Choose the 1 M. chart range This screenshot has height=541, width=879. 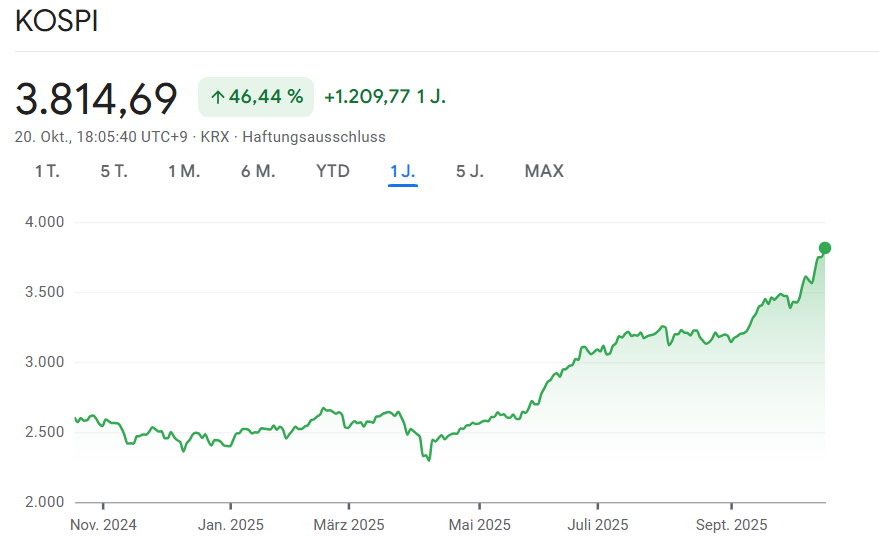pos(184,171)
